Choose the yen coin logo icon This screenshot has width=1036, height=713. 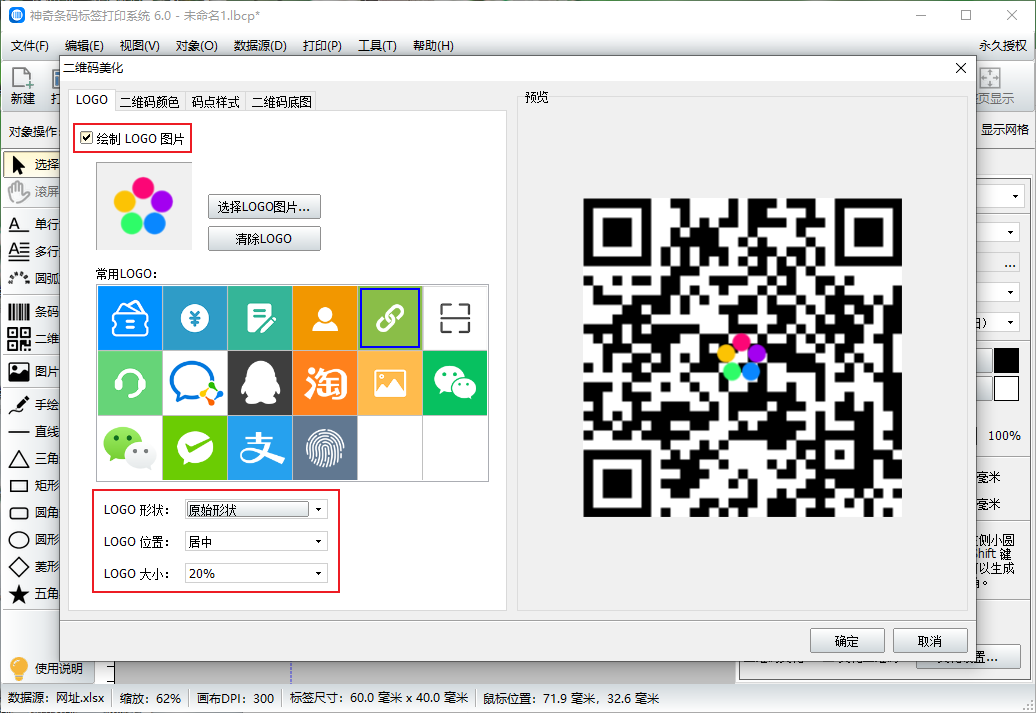(x=195, y=318)
